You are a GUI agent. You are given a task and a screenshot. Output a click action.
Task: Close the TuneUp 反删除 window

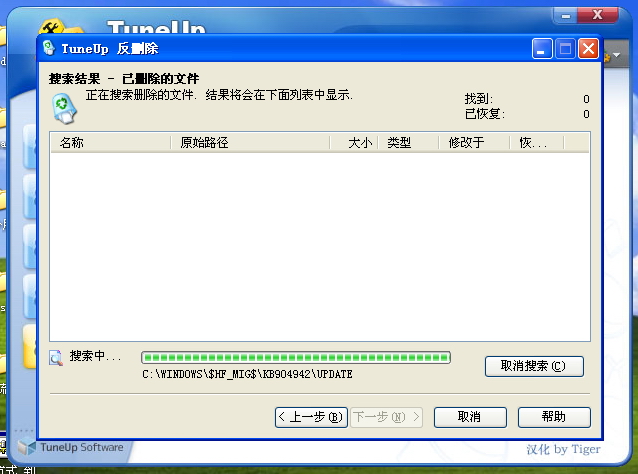[x=588, y=49]
